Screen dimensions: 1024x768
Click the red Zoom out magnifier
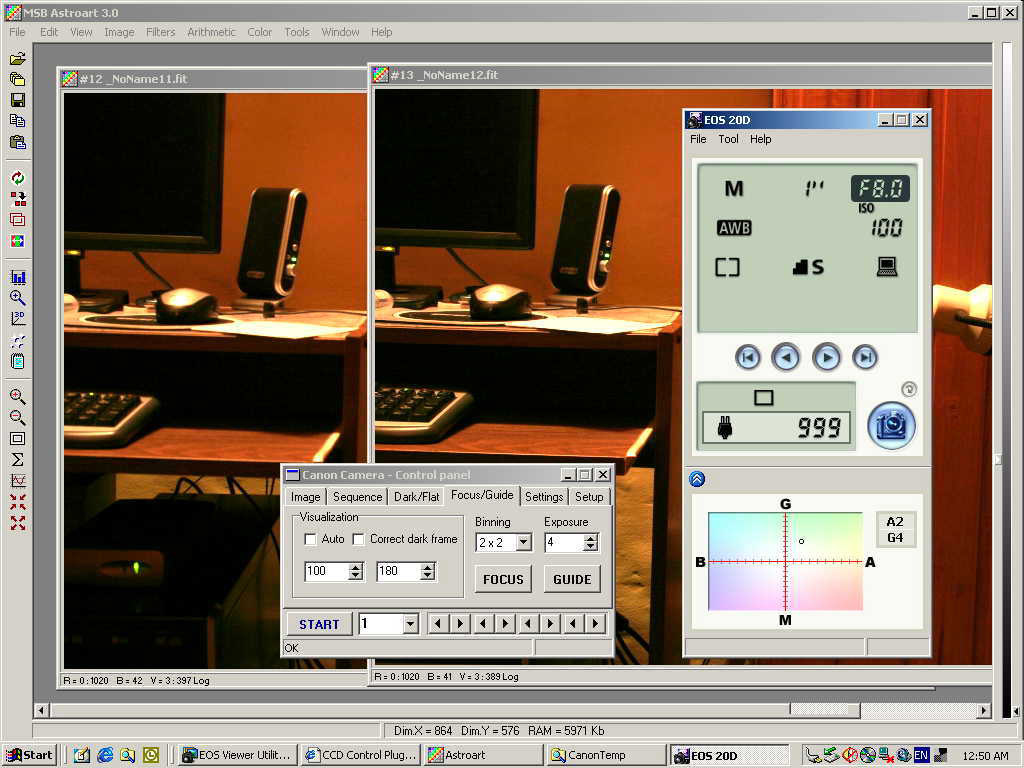point(18,417)
